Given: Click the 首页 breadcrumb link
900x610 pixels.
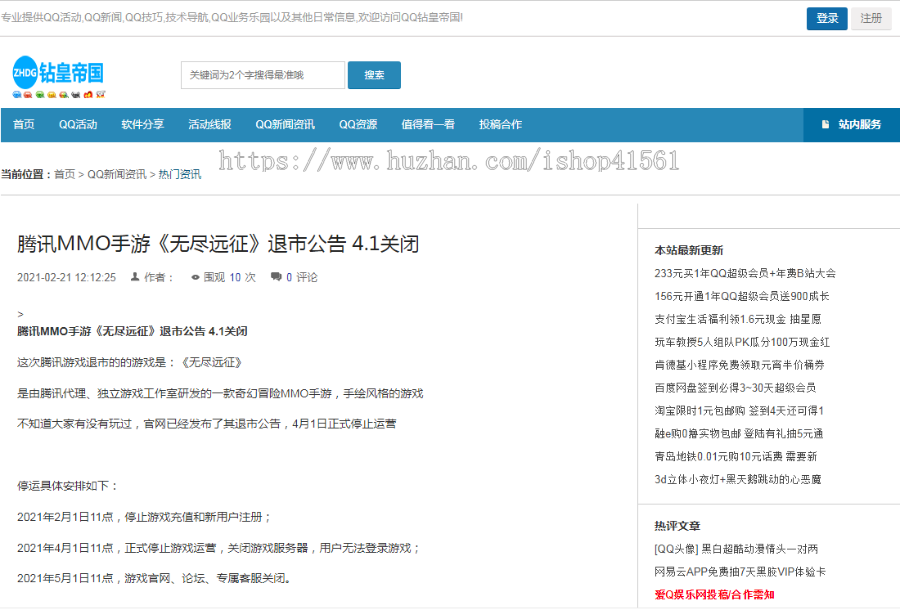Looking at the screenshot, I should [x=65, y=174].
